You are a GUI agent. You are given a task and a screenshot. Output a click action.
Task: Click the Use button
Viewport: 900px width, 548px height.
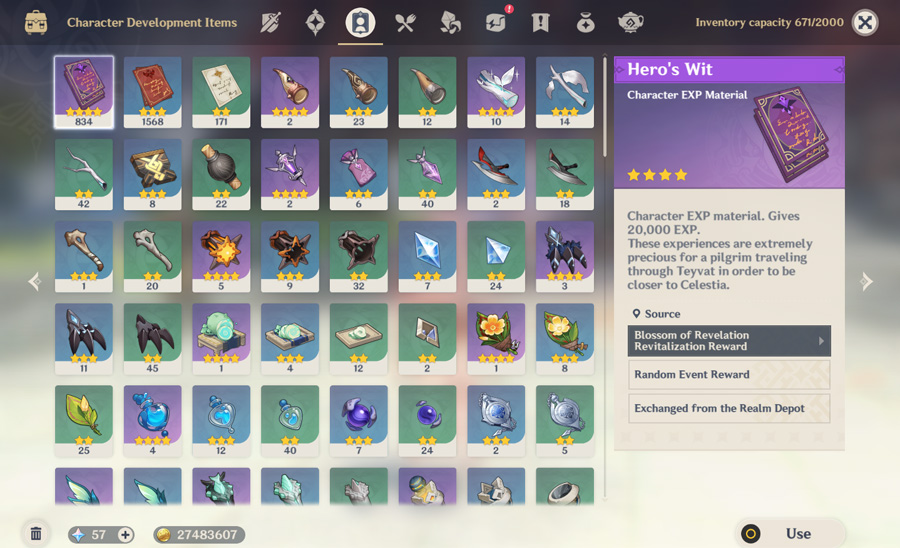(x=790, y=534)
